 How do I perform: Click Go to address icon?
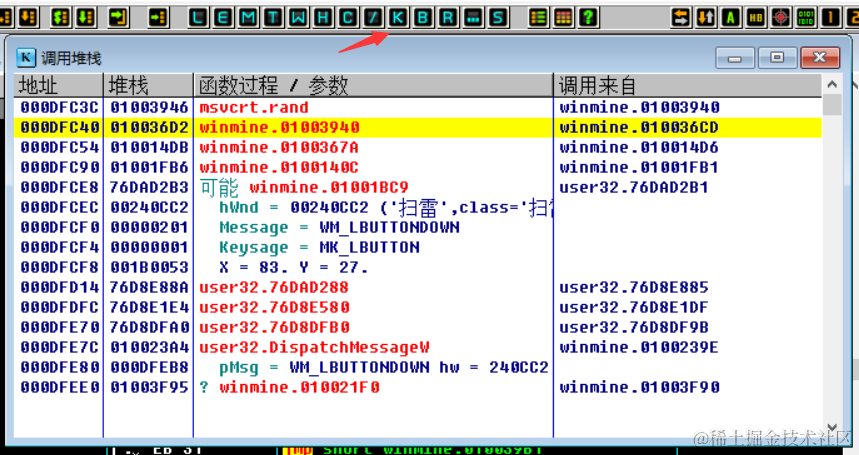point(158,18)
